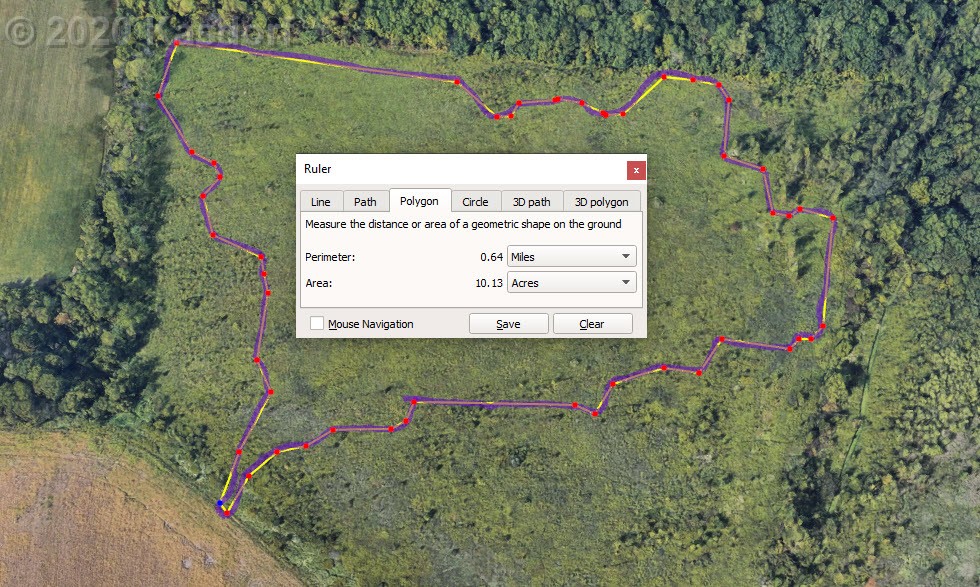Click the area value 10.13

[489, 283]
